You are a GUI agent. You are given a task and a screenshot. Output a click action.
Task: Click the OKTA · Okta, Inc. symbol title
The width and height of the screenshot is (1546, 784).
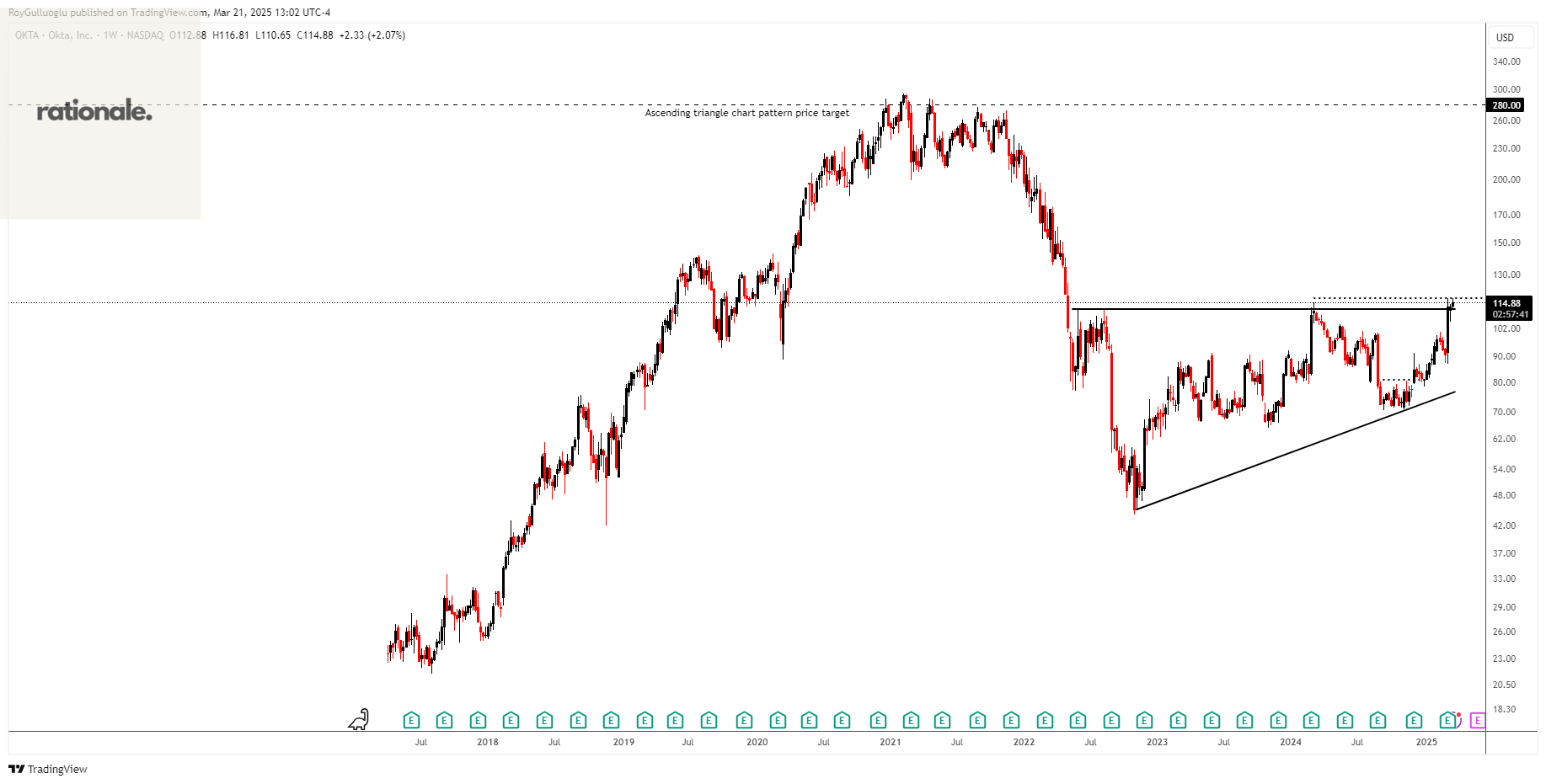(54, 35)
